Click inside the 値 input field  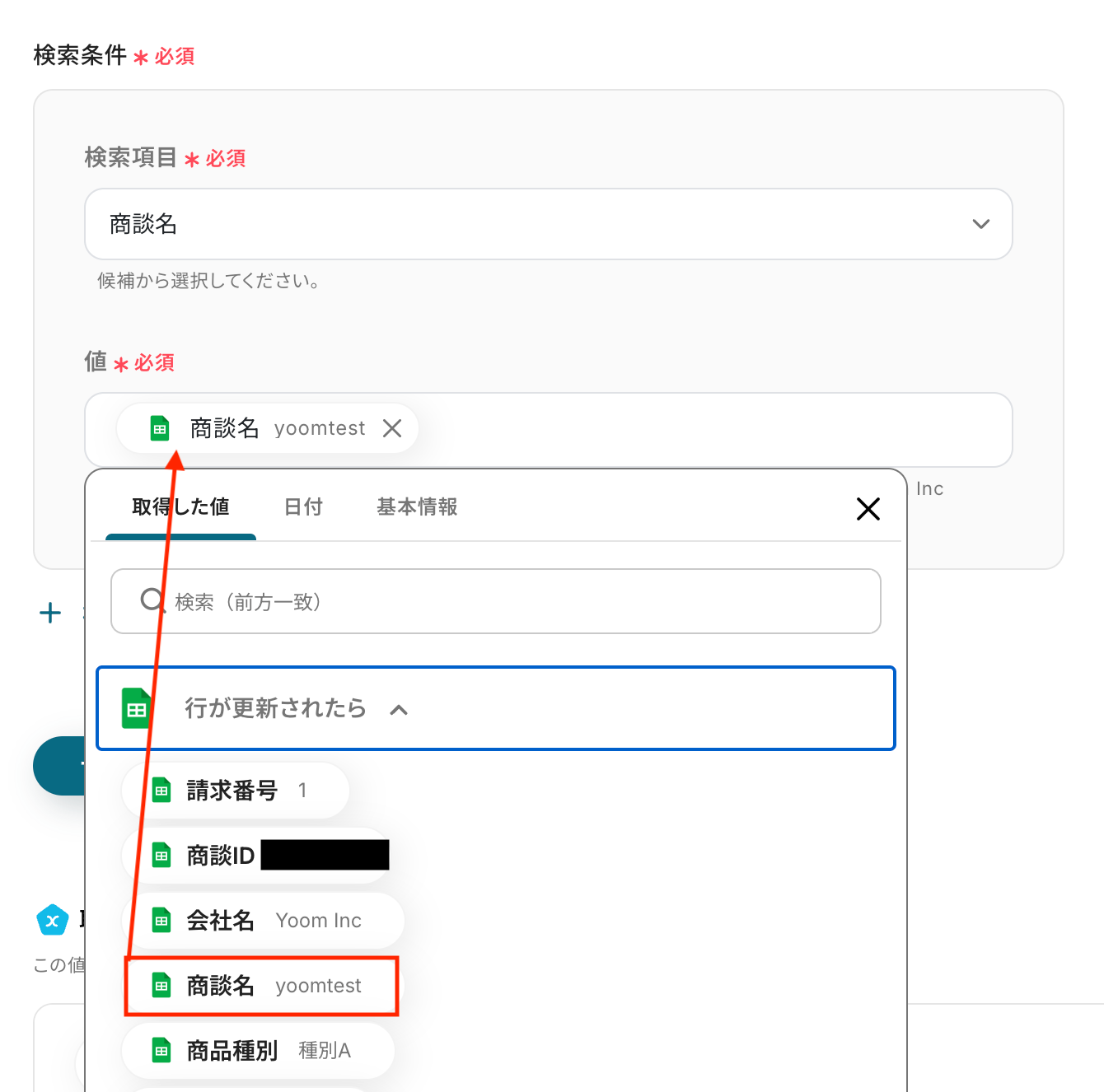[709, 430]
